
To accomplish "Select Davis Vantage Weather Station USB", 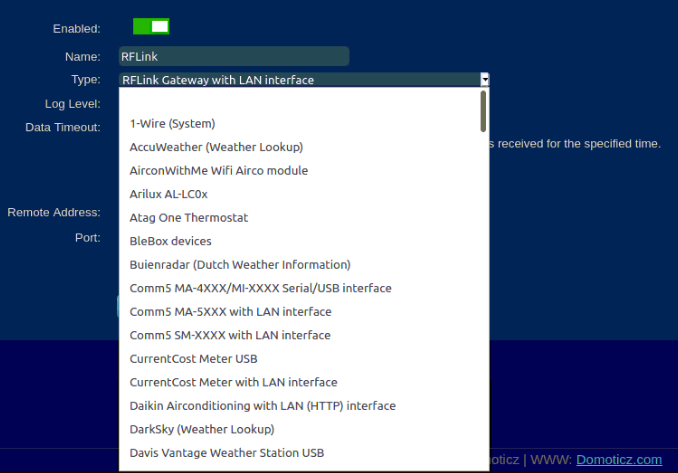I will 304,453.
